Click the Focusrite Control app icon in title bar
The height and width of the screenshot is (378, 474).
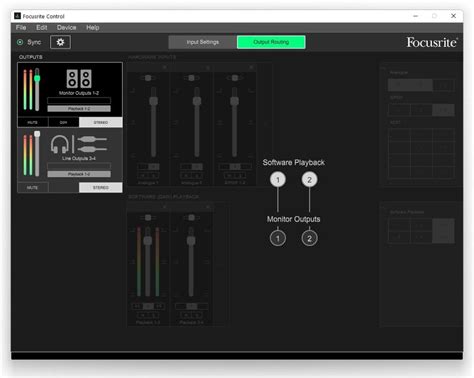coord(17,16)
